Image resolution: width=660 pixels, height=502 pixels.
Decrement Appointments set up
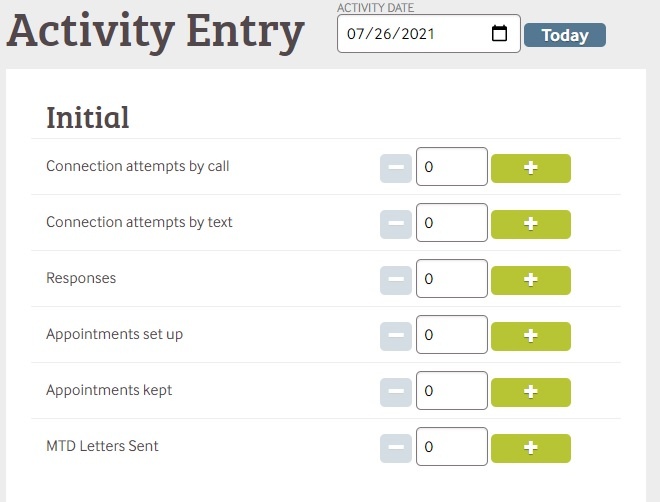pos(396,336)
